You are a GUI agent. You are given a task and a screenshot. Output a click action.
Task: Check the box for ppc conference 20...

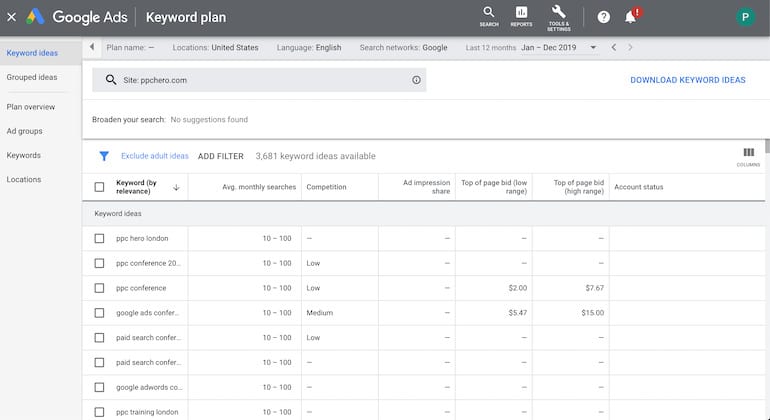(99, 263)
